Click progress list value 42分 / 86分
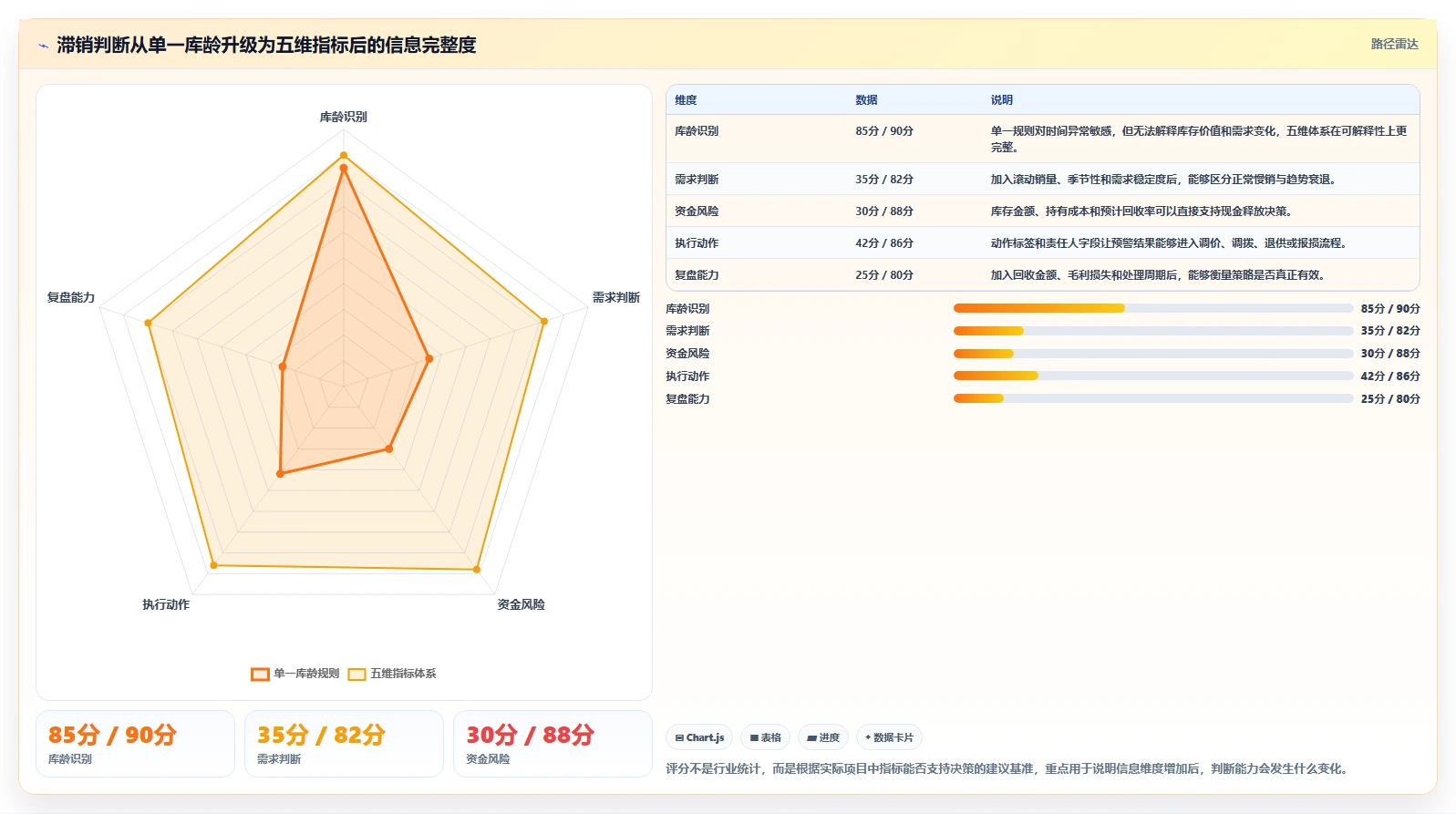This screenshot has height=814, width=1456. (x=1390, y=376)
